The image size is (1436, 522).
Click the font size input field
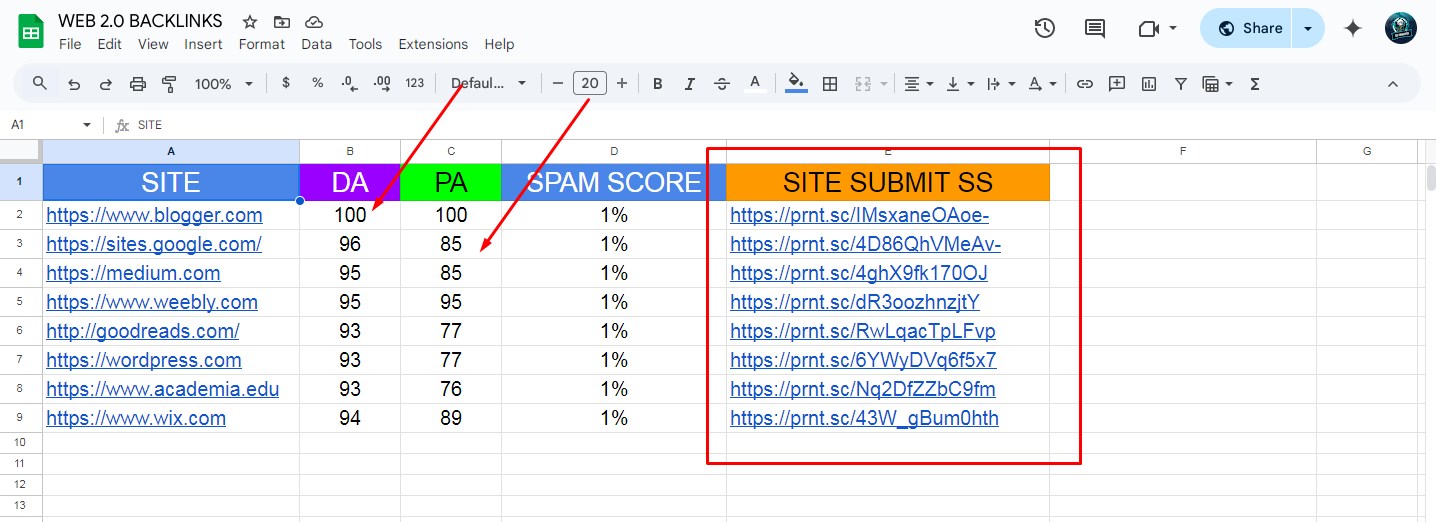coord(590,84)
